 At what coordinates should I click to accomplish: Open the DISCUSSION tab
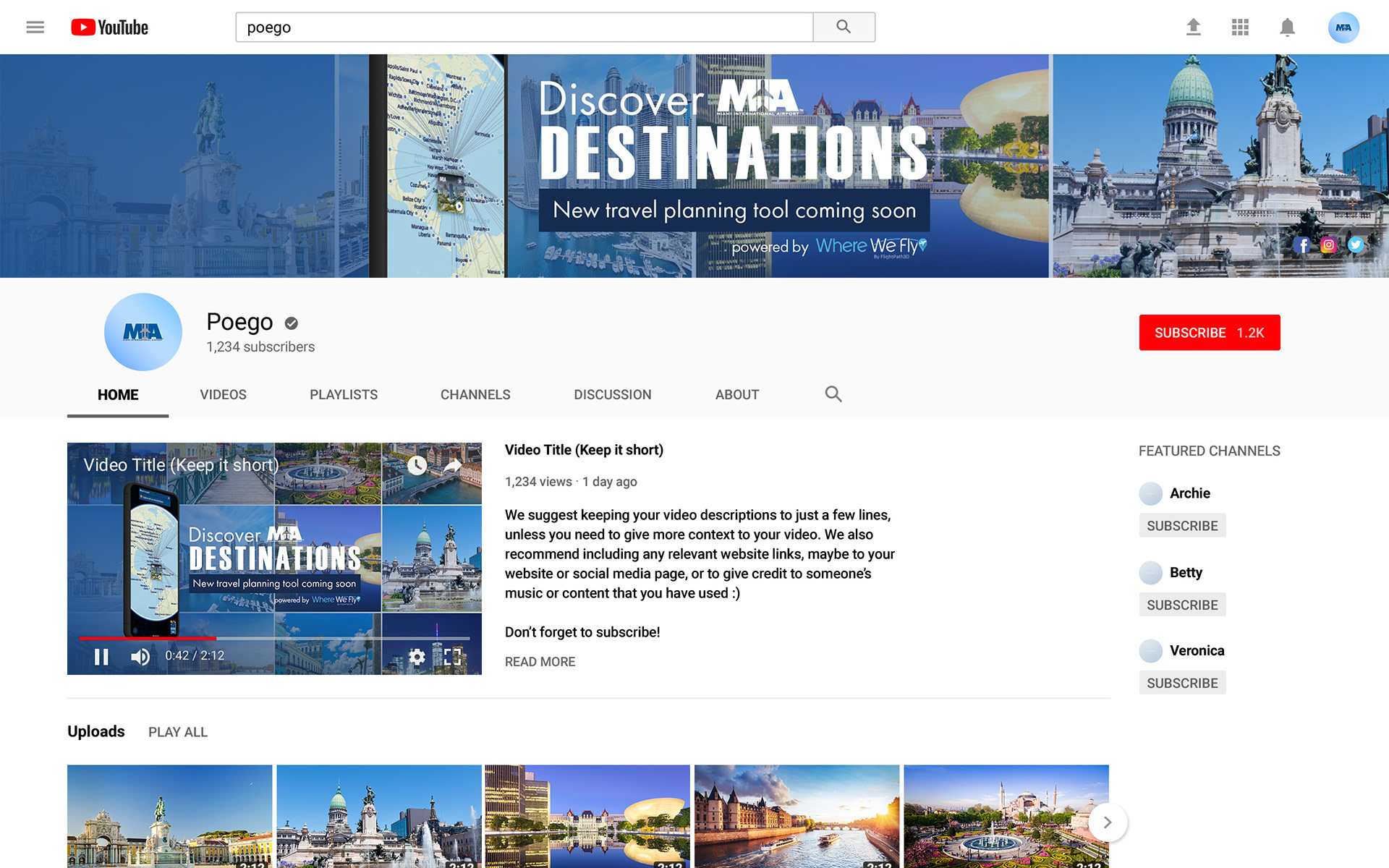613,395
